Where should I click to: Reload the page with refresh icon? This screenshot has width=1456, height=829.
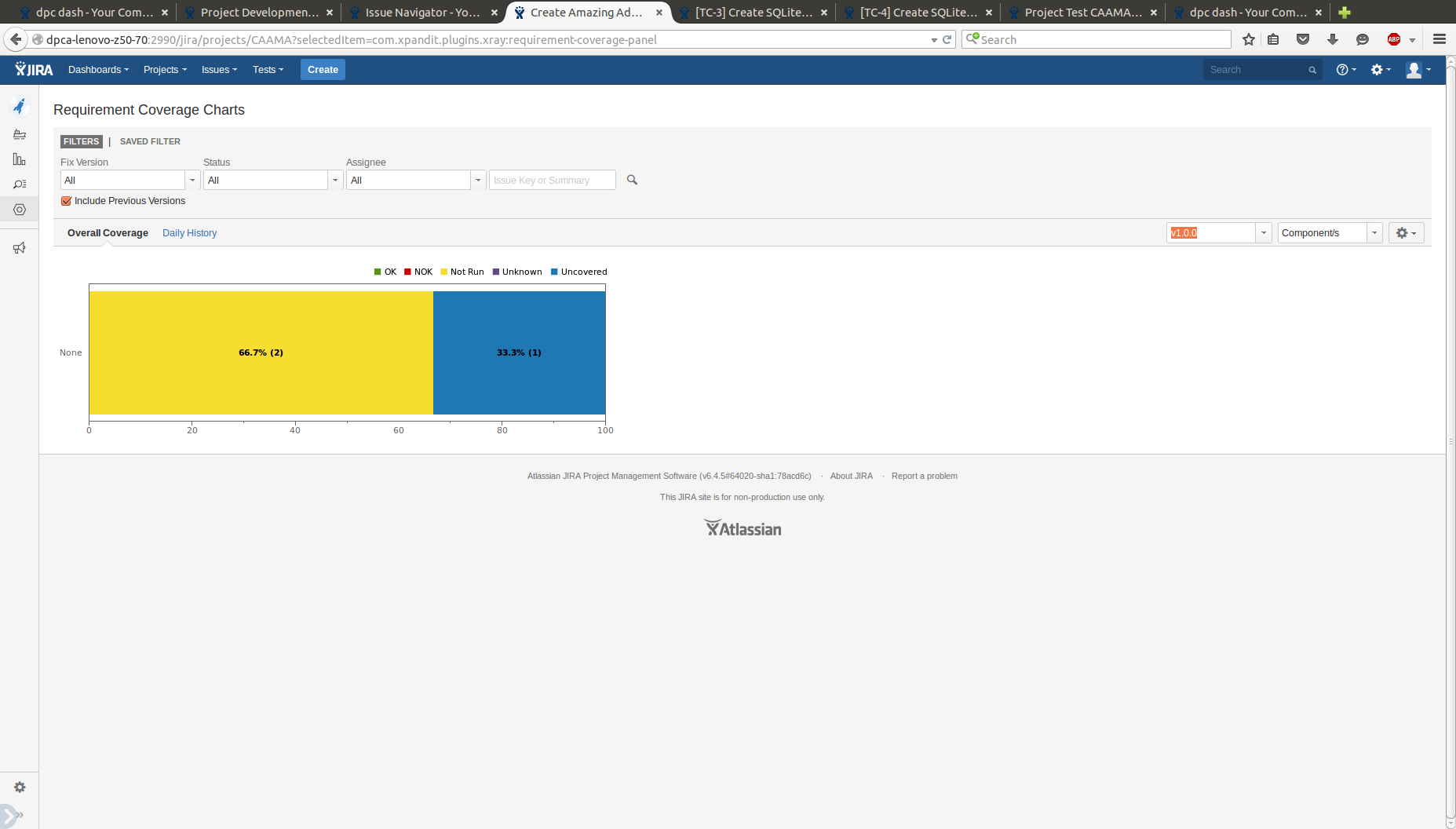pos(947,39)
